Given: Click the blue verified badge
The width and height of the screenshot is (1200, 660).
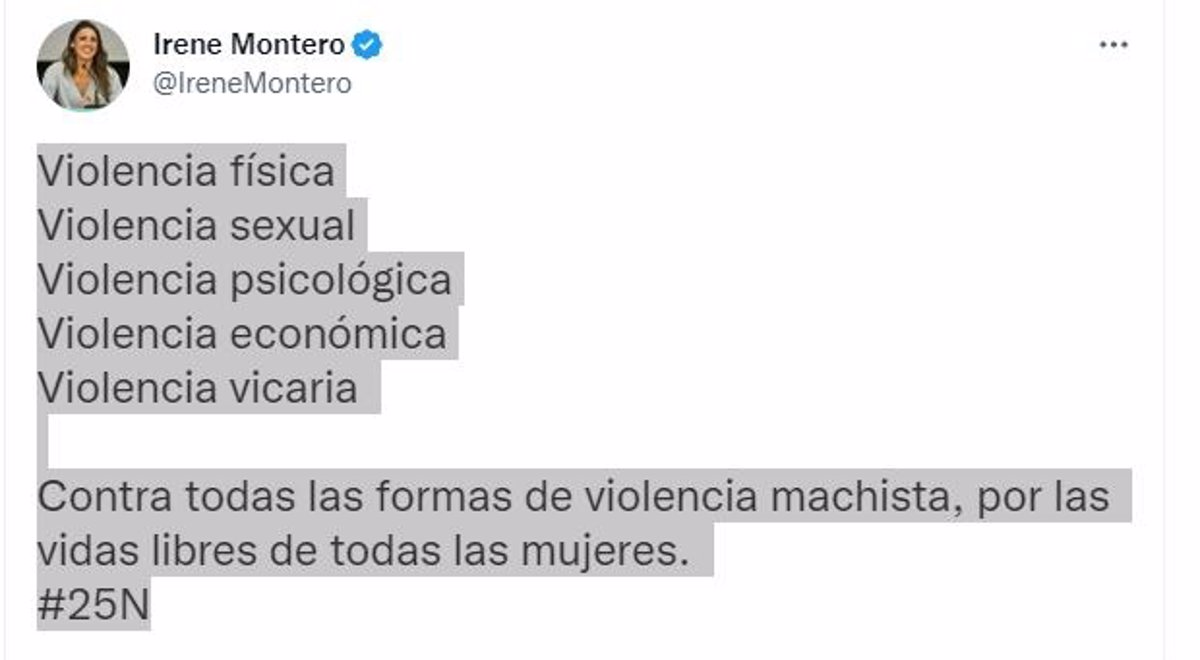Looking at the screenshot, I should point(367,45).
